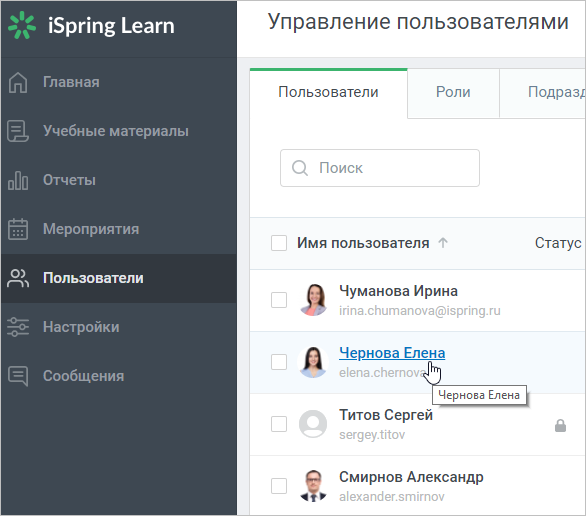Screen dimensions: 586x516
Task: Click email irina.chumanova@ispring.ru
Action: pos(420,311)
